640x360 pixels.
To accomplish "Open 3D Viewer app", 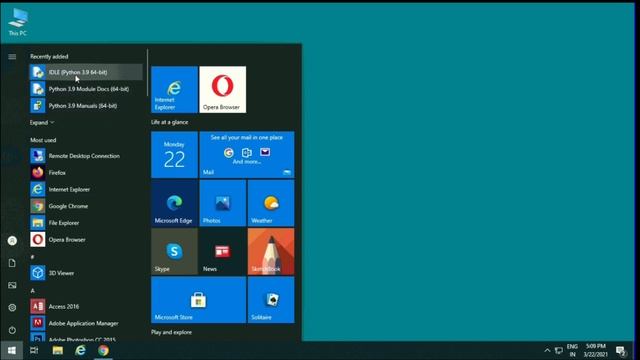I will [x=86, y=273].
